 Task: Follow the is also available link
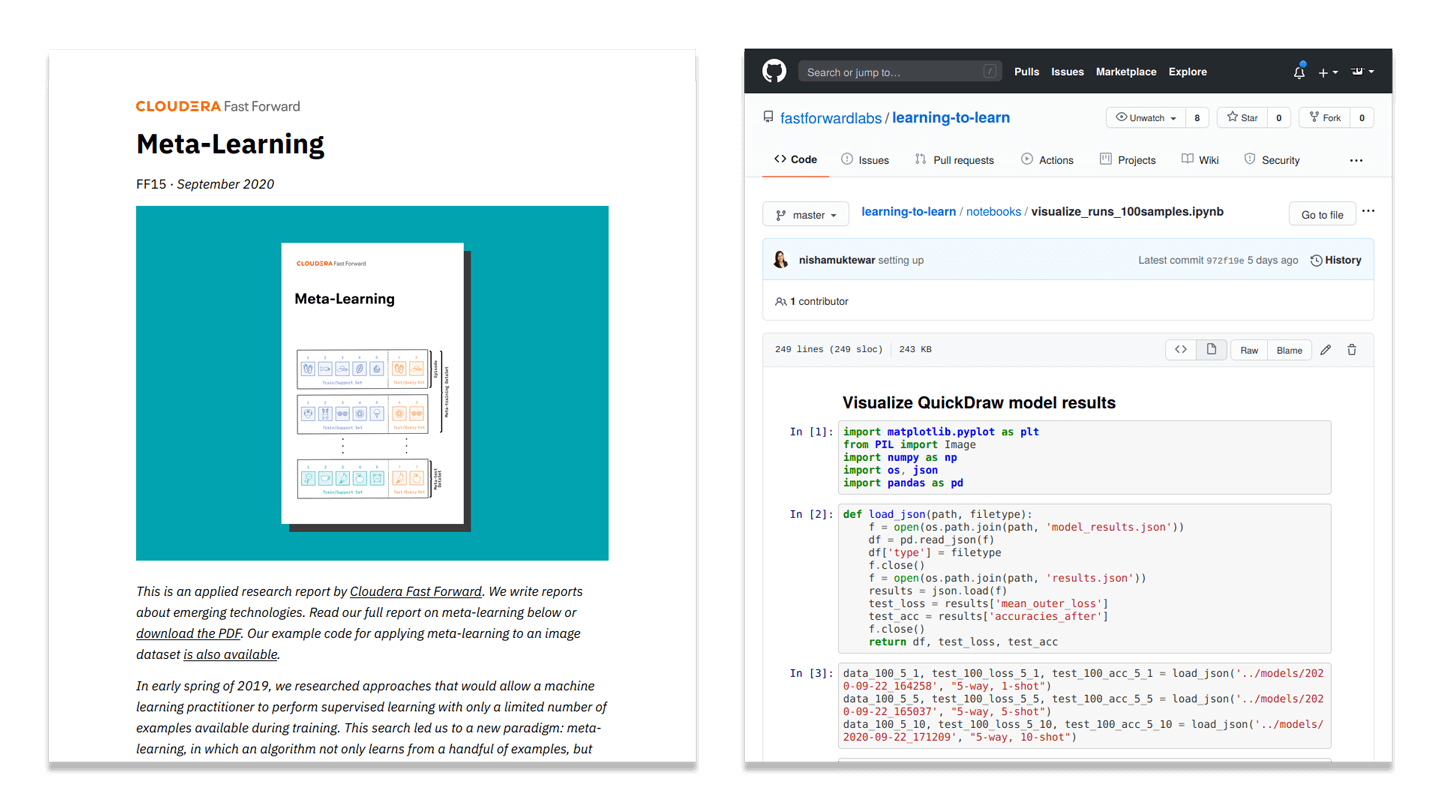tap(231, 654)
